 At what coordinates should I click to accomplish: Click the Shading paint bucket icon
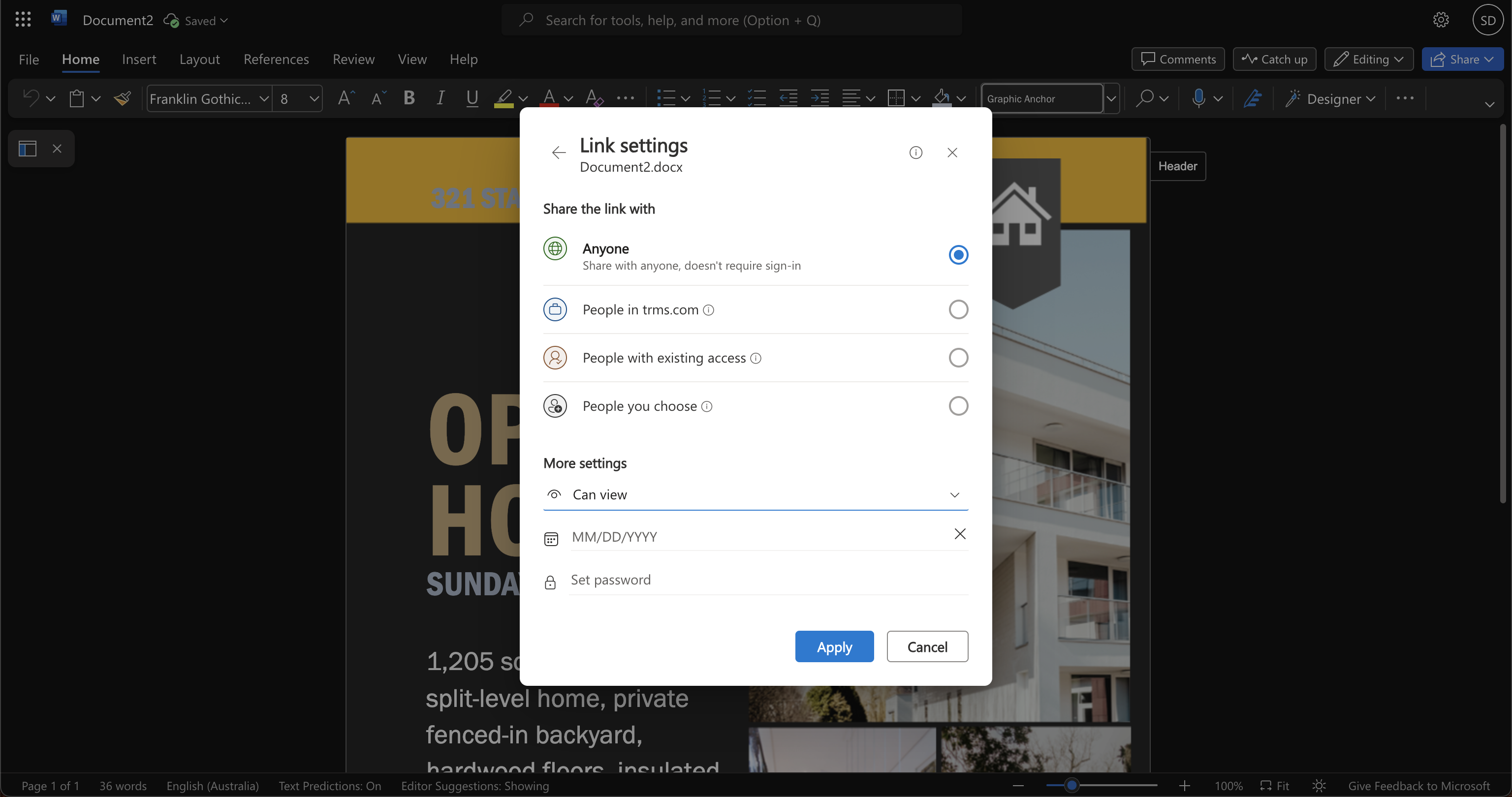click(942, 98)
